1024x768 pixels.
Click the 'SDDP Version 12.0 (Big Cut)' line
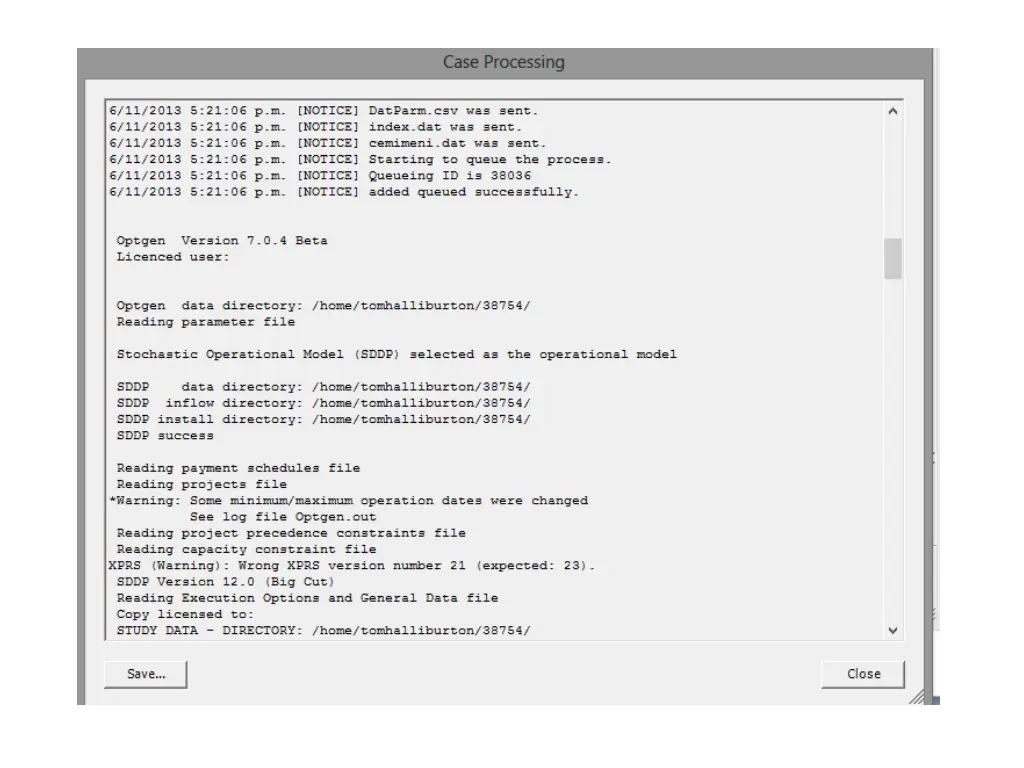click(x=226, y=582)
